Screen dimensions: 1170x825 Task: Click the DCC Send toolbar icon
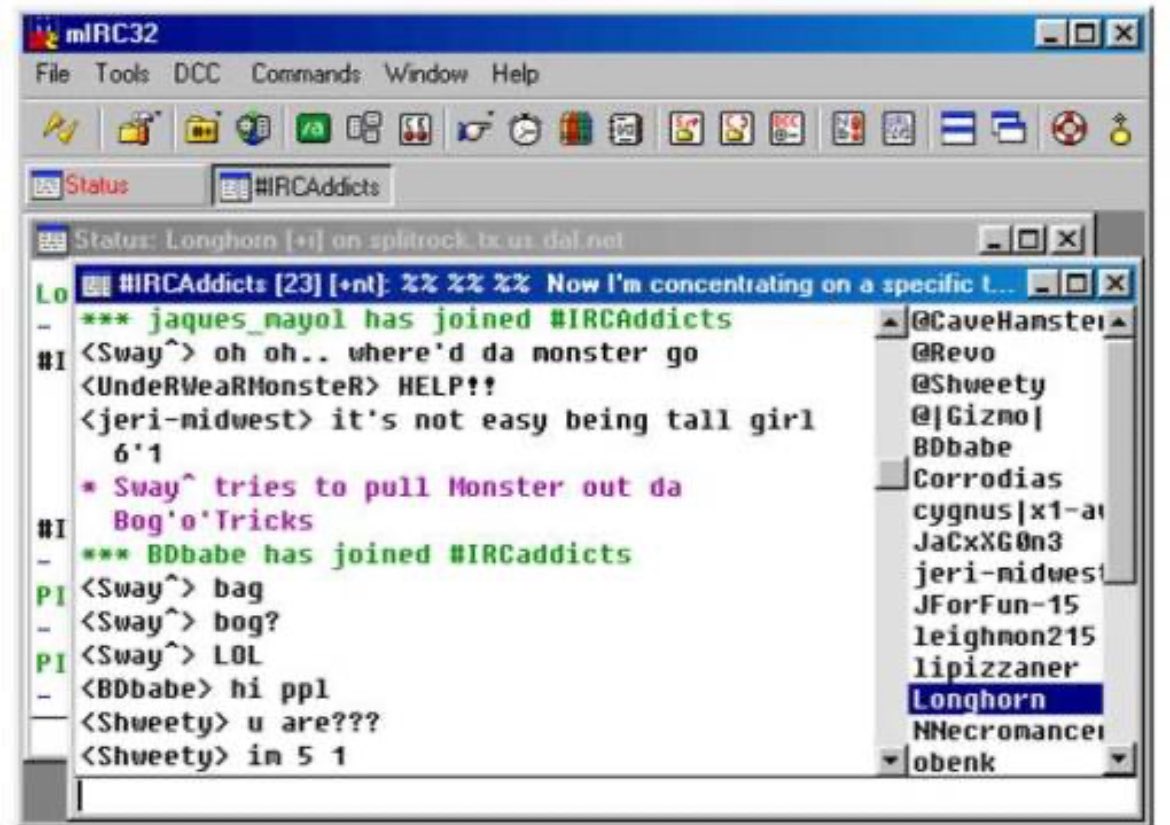[x=686, y=129]
